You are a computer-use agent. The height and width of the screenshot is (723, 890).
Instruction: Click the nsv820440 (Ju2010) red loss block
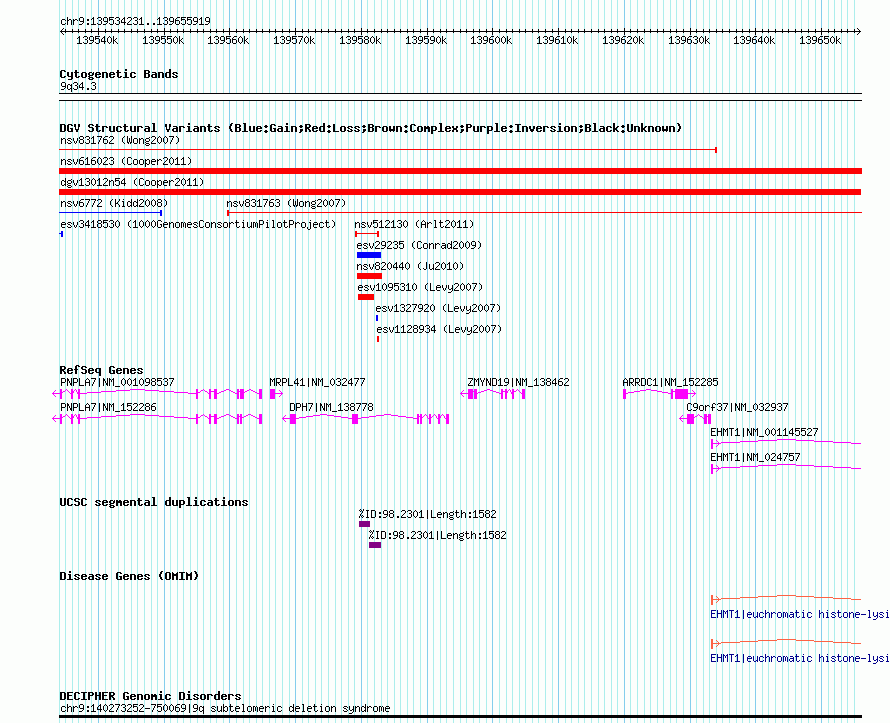pyautogui.click(x=369, y=276)
